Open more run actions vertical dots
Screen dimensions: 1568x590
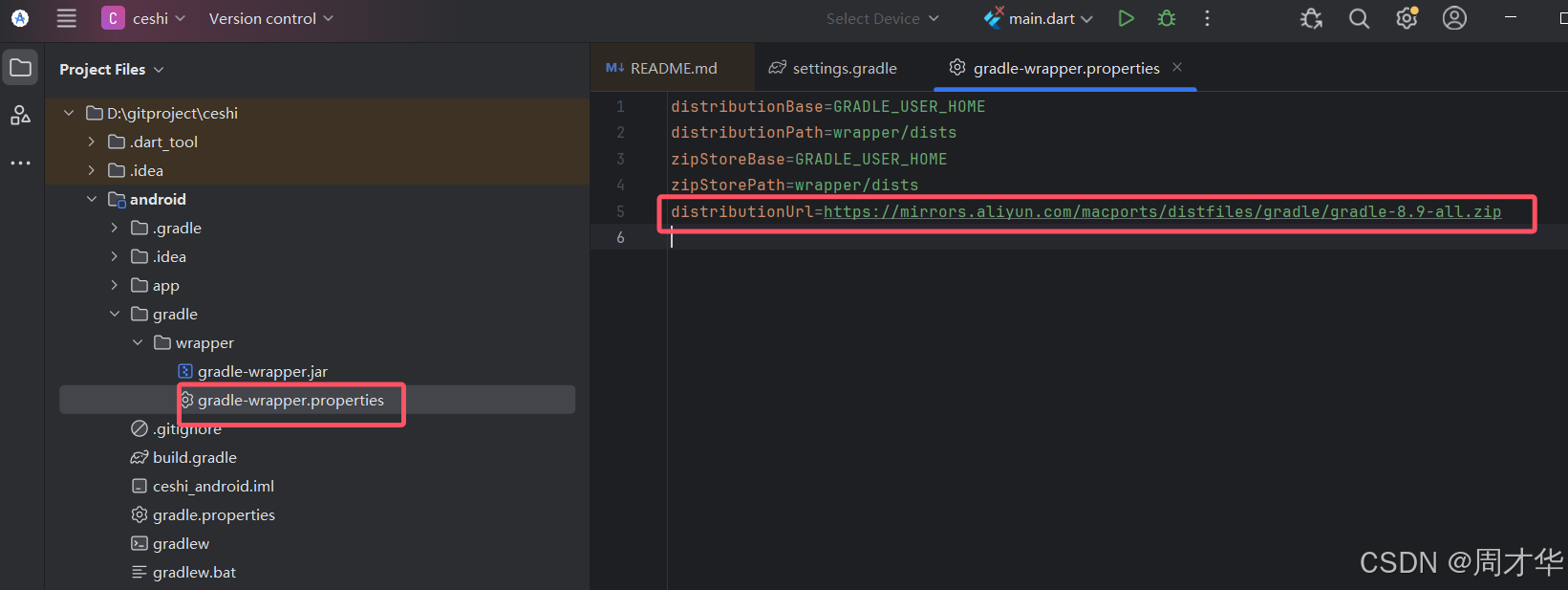1207,18
